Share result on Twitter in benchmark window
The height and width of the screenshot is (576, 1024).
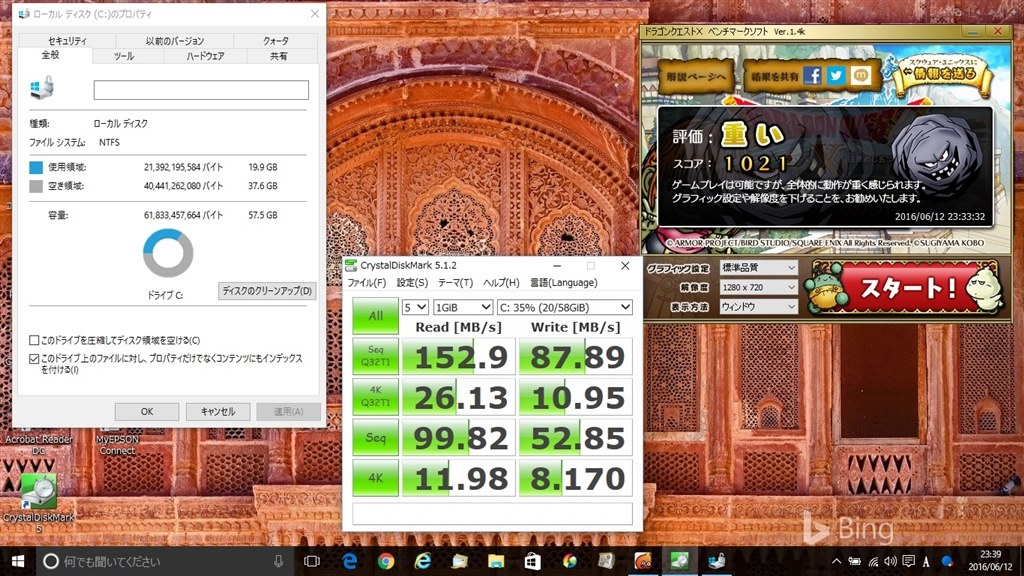tap(836, 76)
